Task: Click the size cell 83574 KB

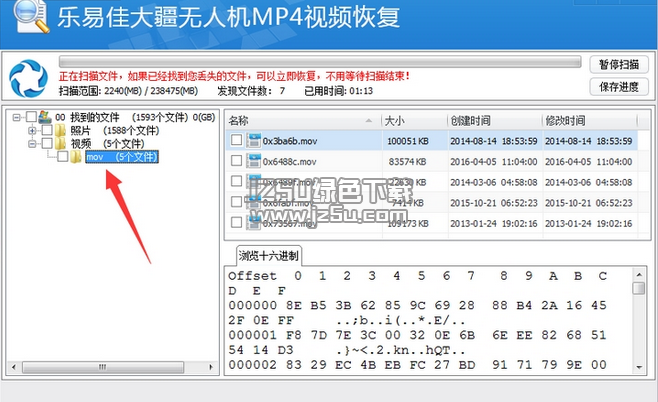Action: coord(407,162)
